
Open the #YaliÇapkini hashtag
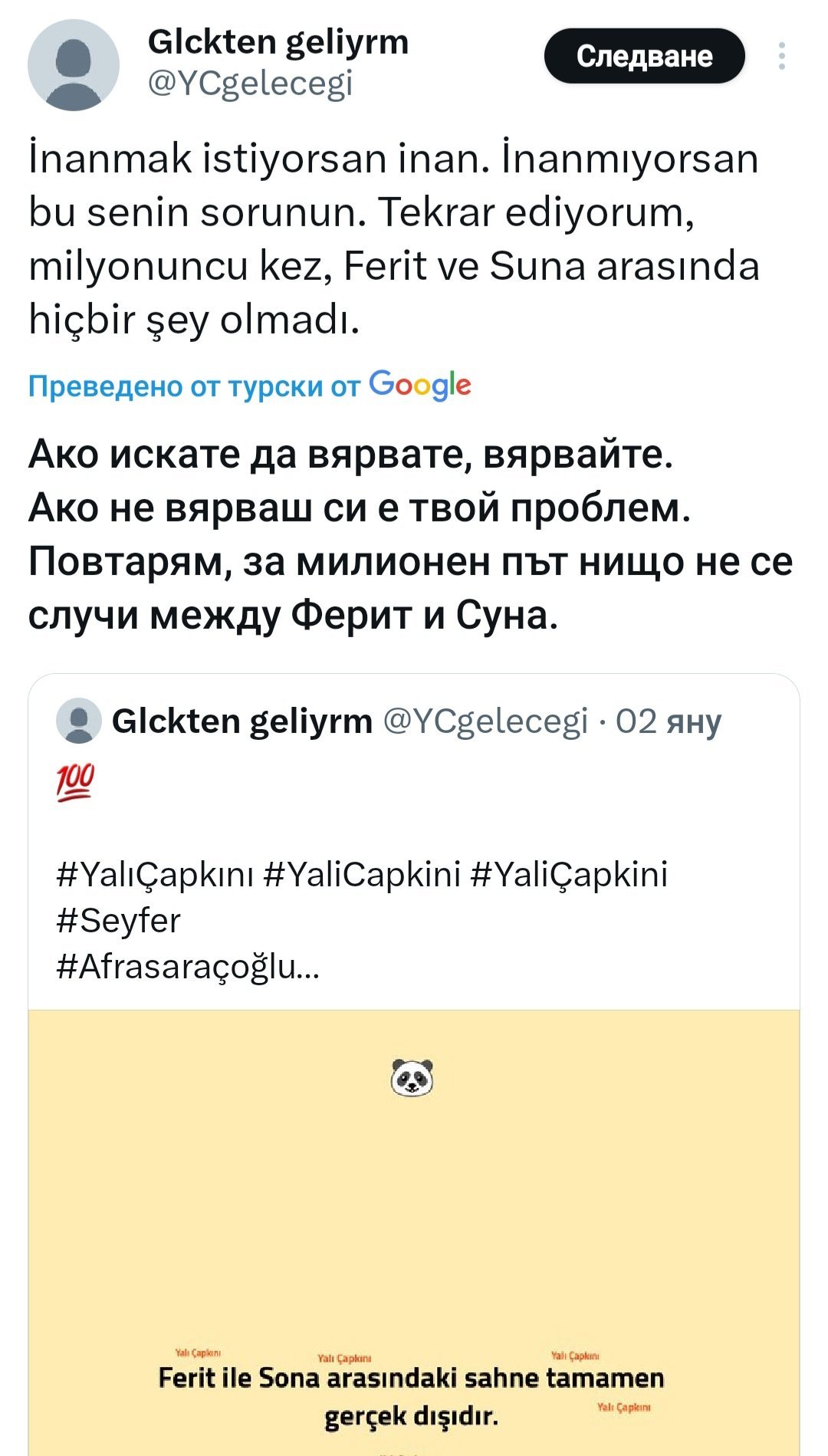click(x=568, y=874)
